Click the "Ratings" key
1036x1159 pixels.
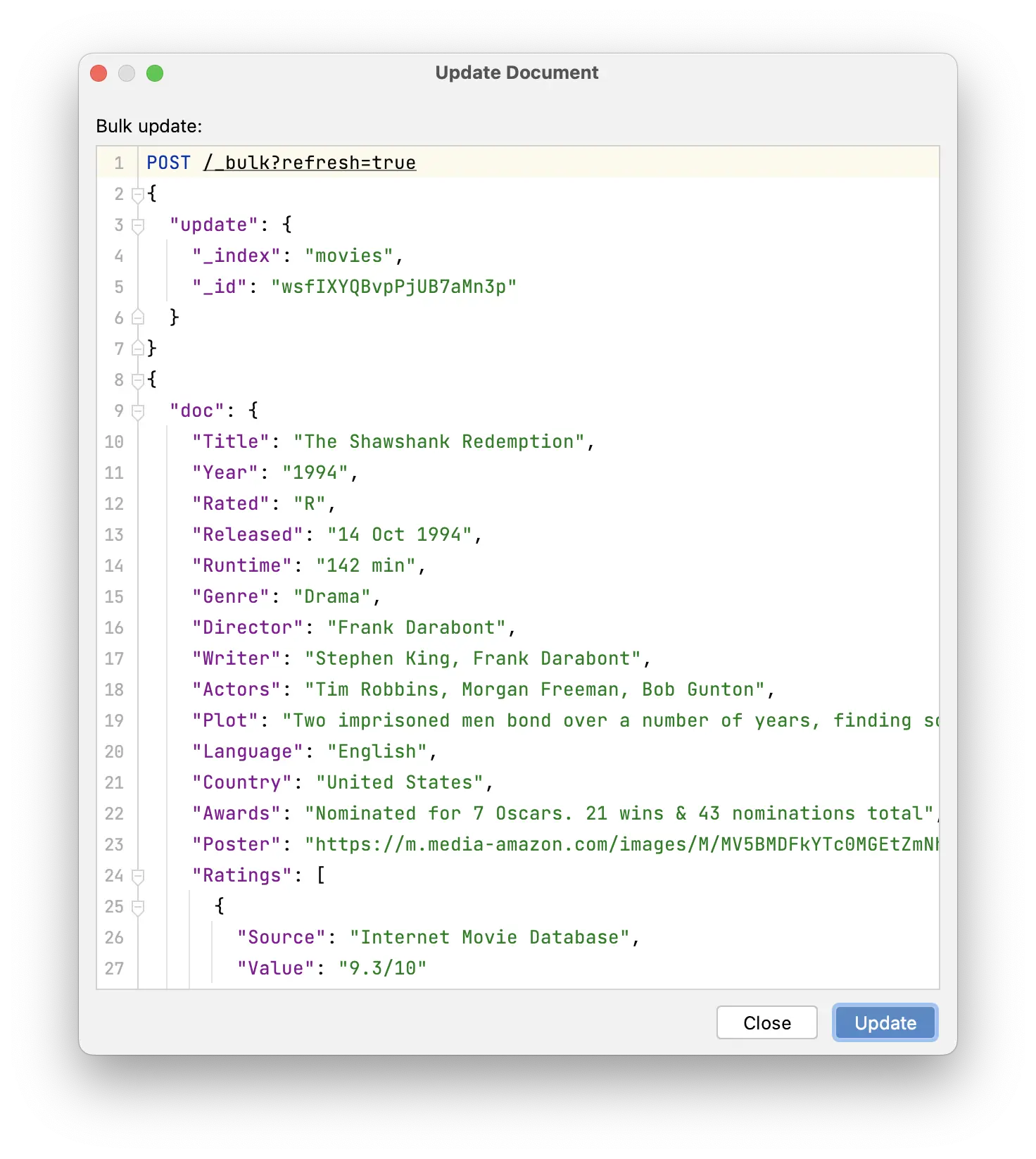point(242,875)
